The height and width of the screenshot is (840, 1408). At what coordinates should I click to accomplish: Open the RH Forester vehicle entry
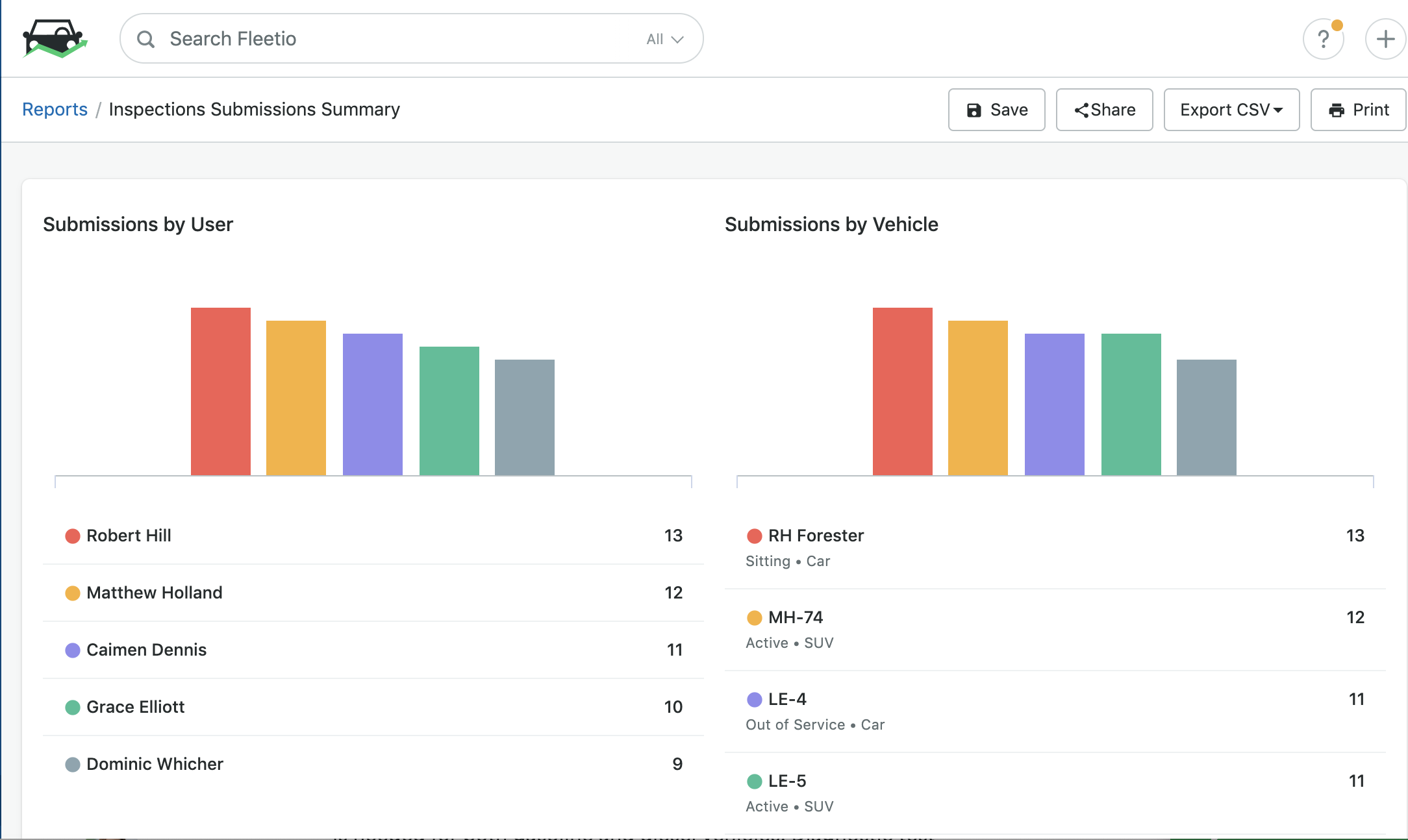click(816, 536)
